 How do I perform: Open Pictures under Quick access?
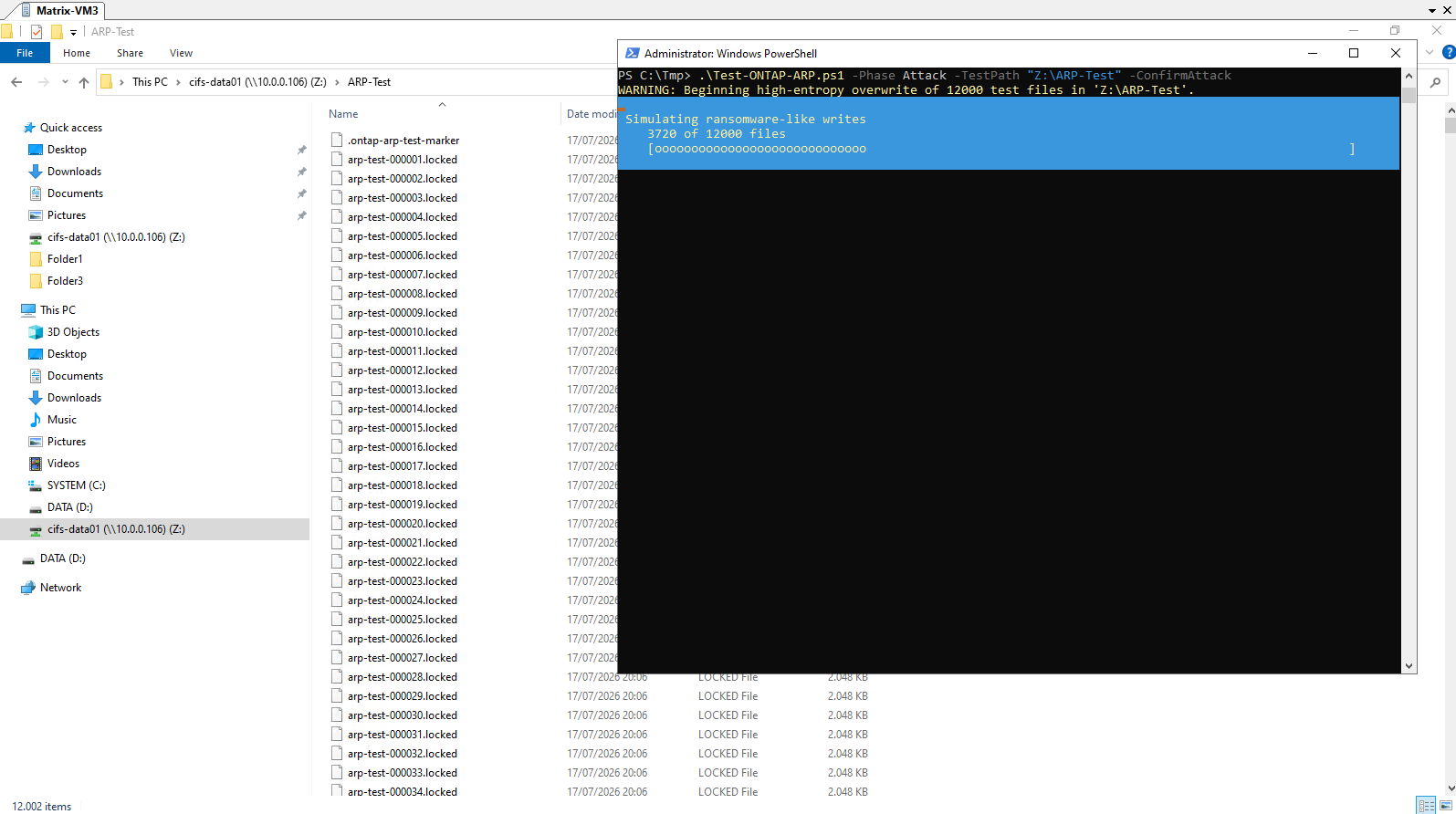point(67,215)
